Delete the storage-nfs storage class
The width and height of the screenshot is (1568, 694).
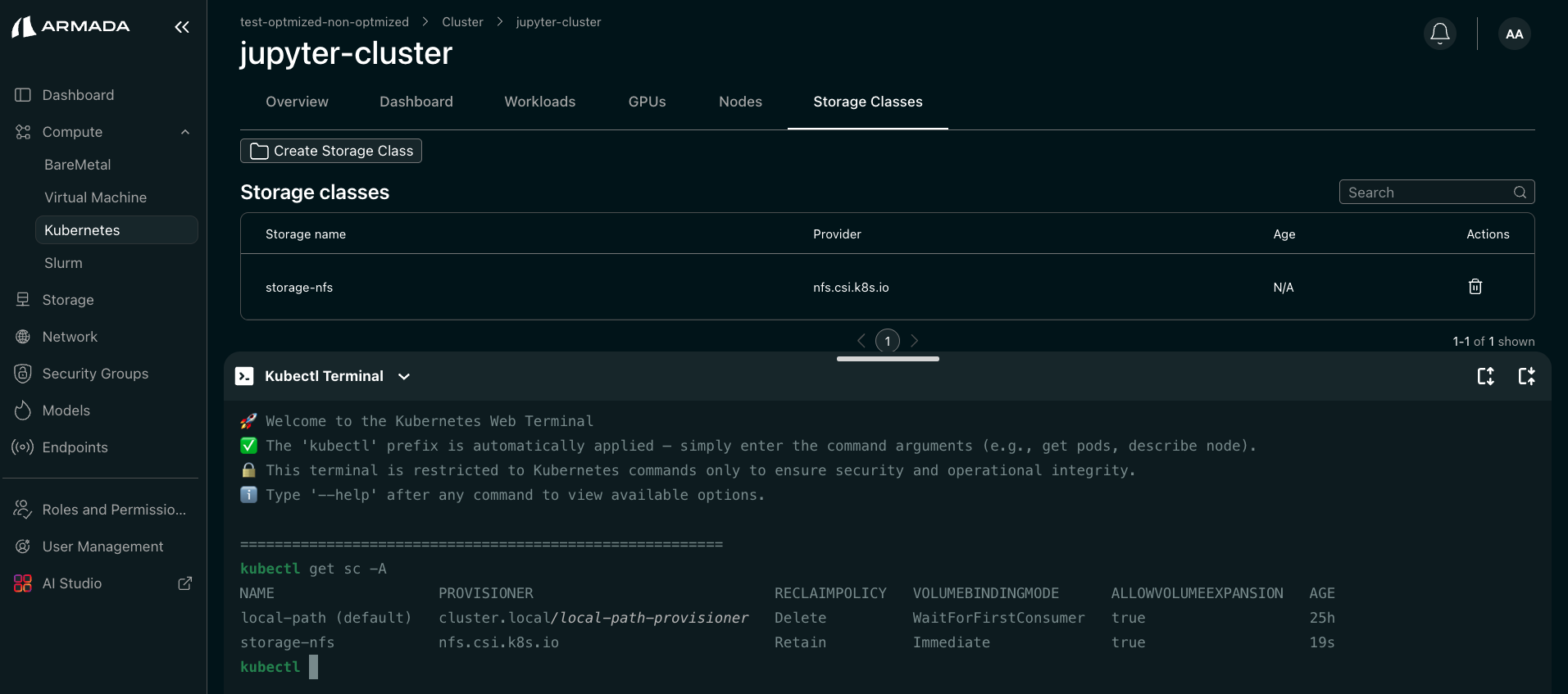click(x=1475, y=287)
